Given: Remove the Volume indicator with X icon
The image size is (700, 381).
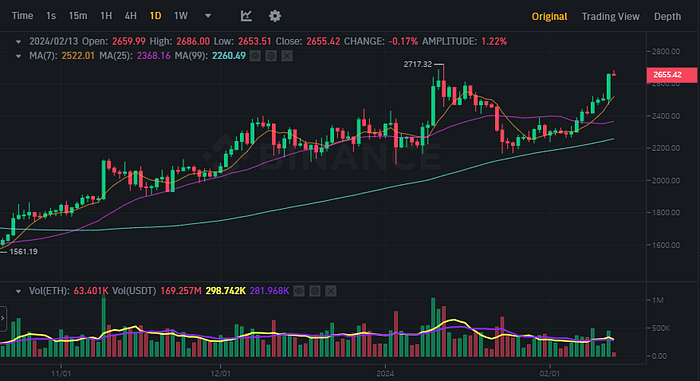Looking at the screenshot, I should click(330, 291).
